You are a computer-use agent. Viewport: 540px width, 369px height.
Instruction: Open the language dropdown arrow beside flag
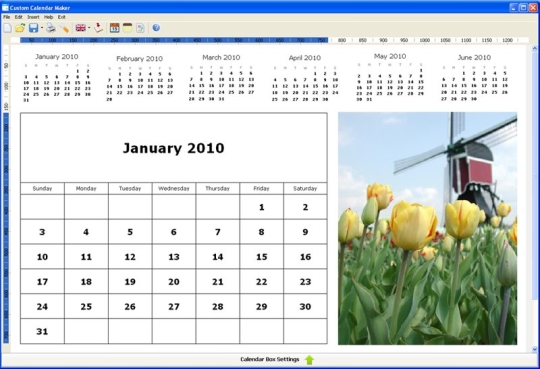(x=89, y=28)
